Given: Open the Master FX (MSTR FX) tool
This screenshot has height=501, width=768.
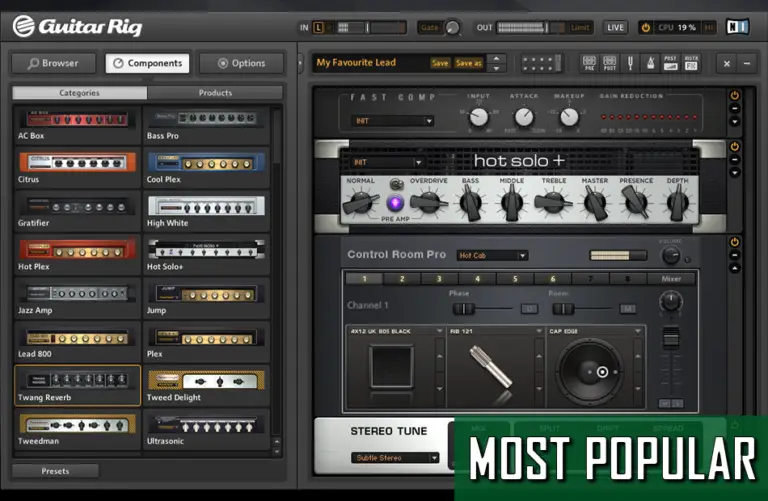Looking at the screenshot, I should point(691,63).
